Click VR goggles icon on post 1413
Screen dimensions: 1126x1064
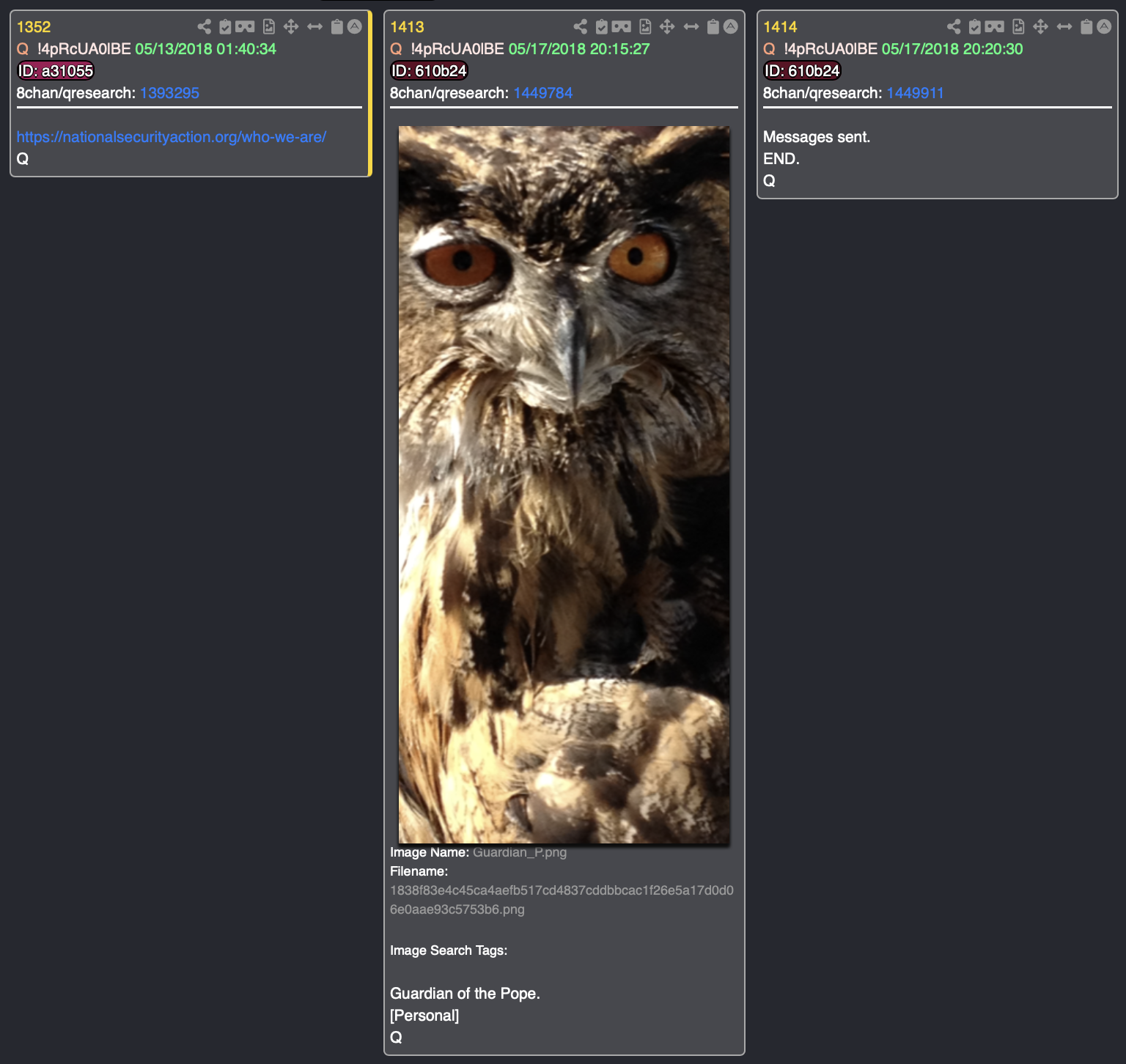(x=621, y=27)
